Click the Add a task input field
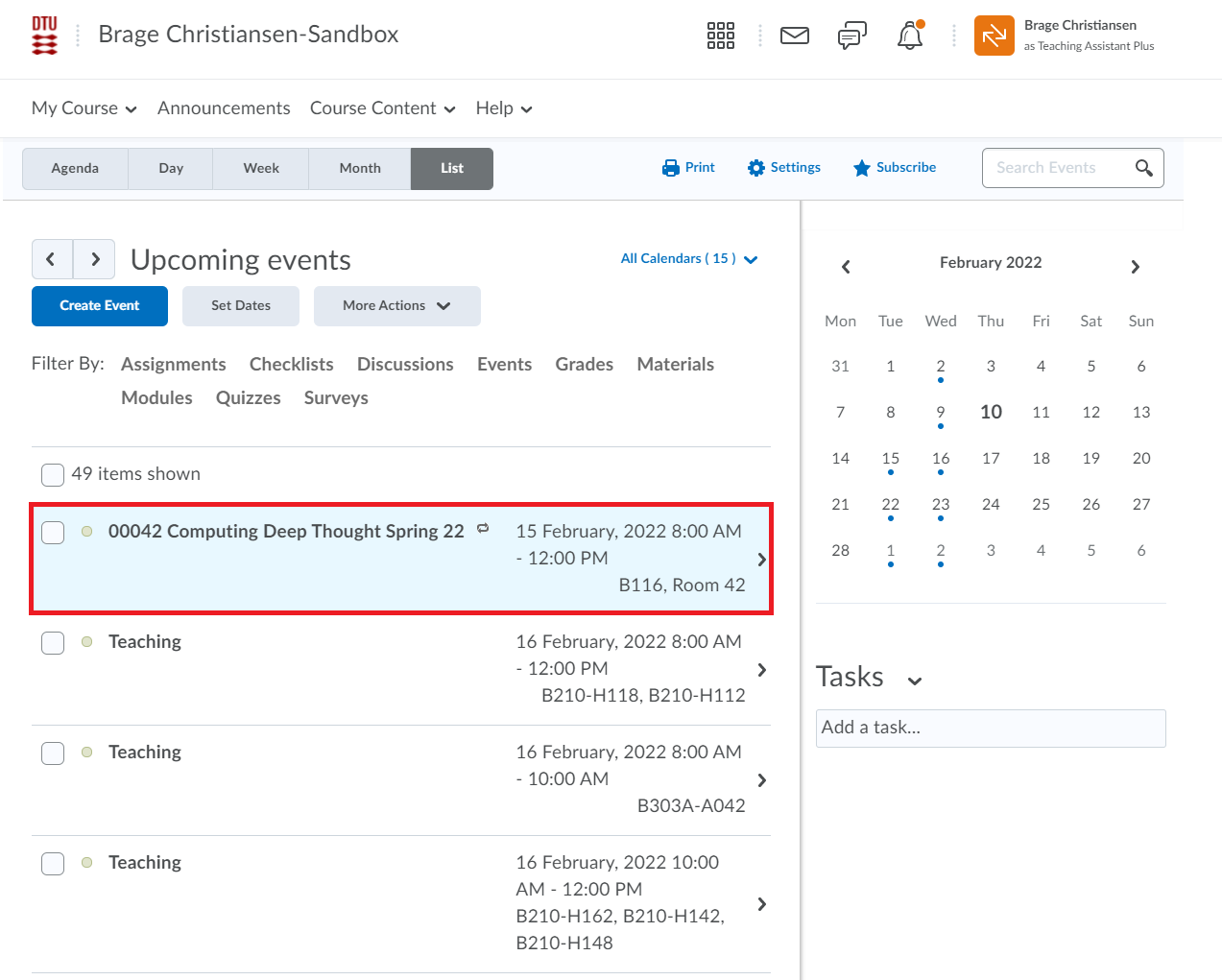1222x980 pixels. click(990, 728)
